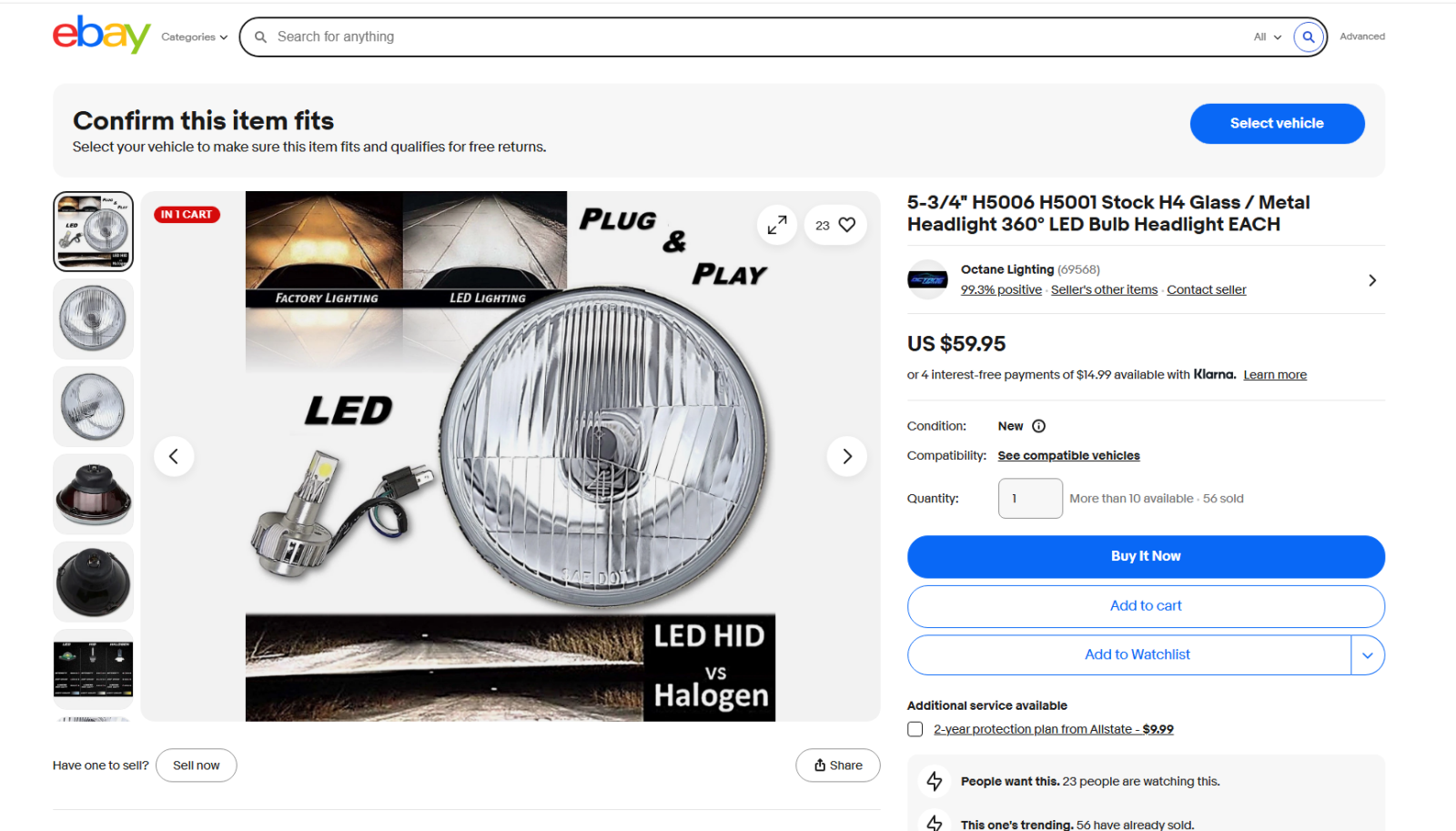Select the black headlight back thumbnail
The height and width of the screenshot is (831, 1456).
[94, 582]
